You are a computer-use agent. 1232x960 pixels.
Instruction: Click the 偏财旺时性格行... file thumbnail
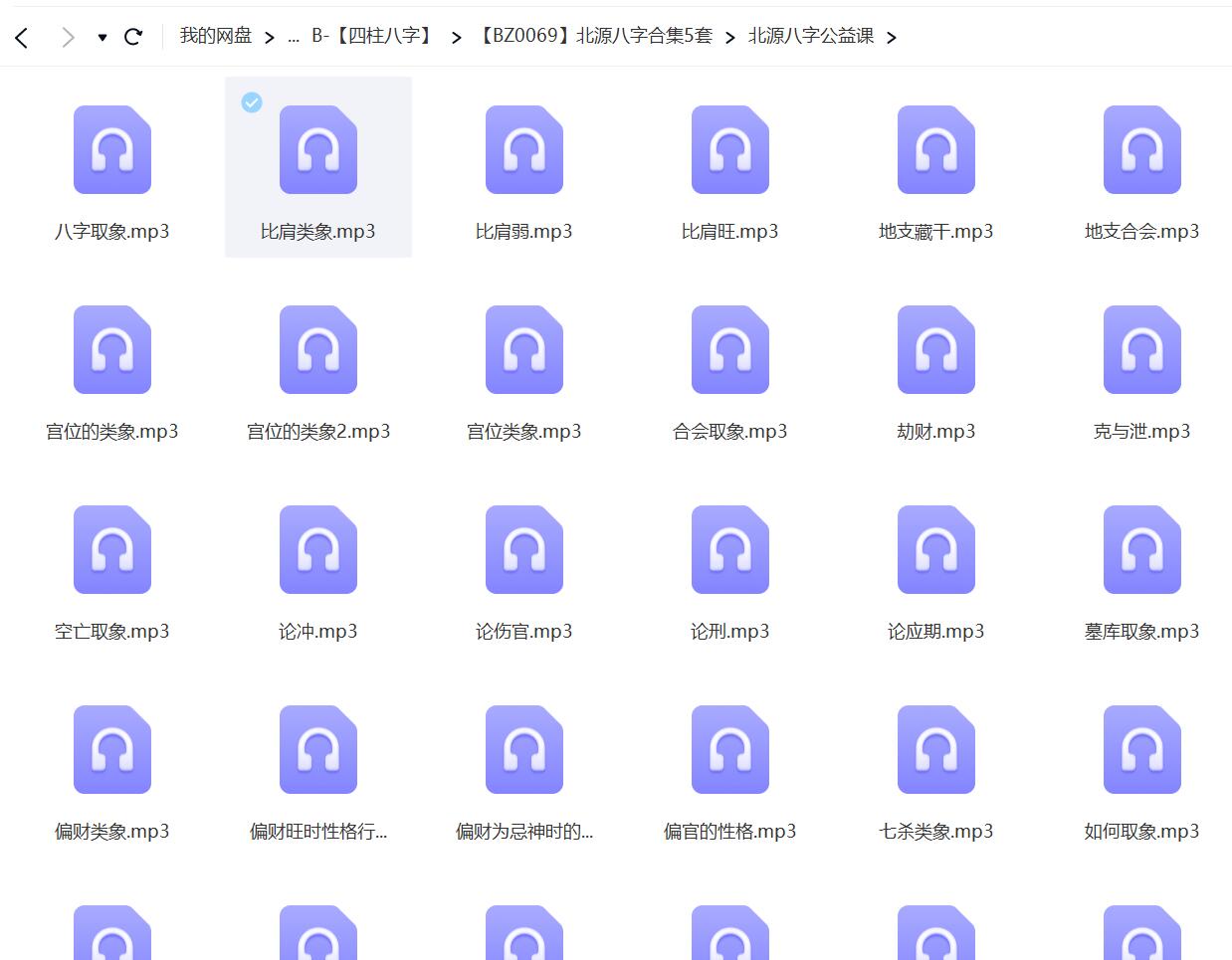click(318, 750)
